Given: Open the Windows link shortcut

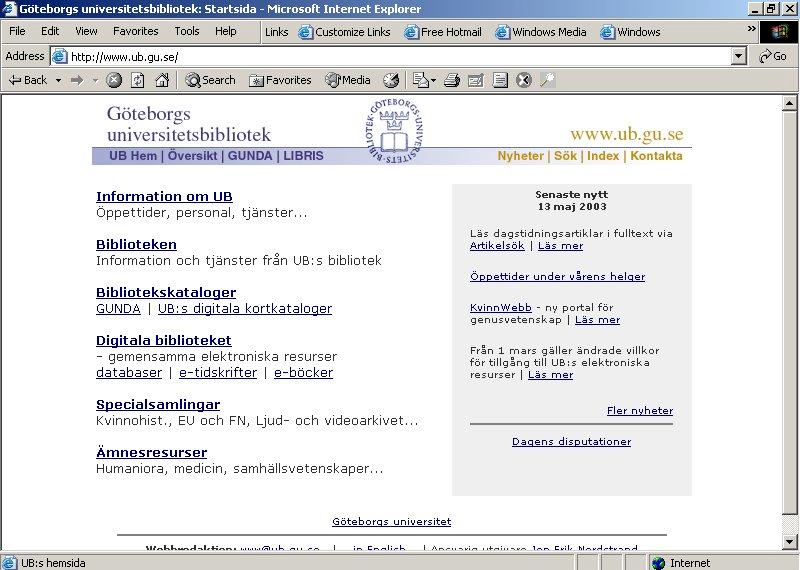Looking at the screenshot, I should (630, 32).
